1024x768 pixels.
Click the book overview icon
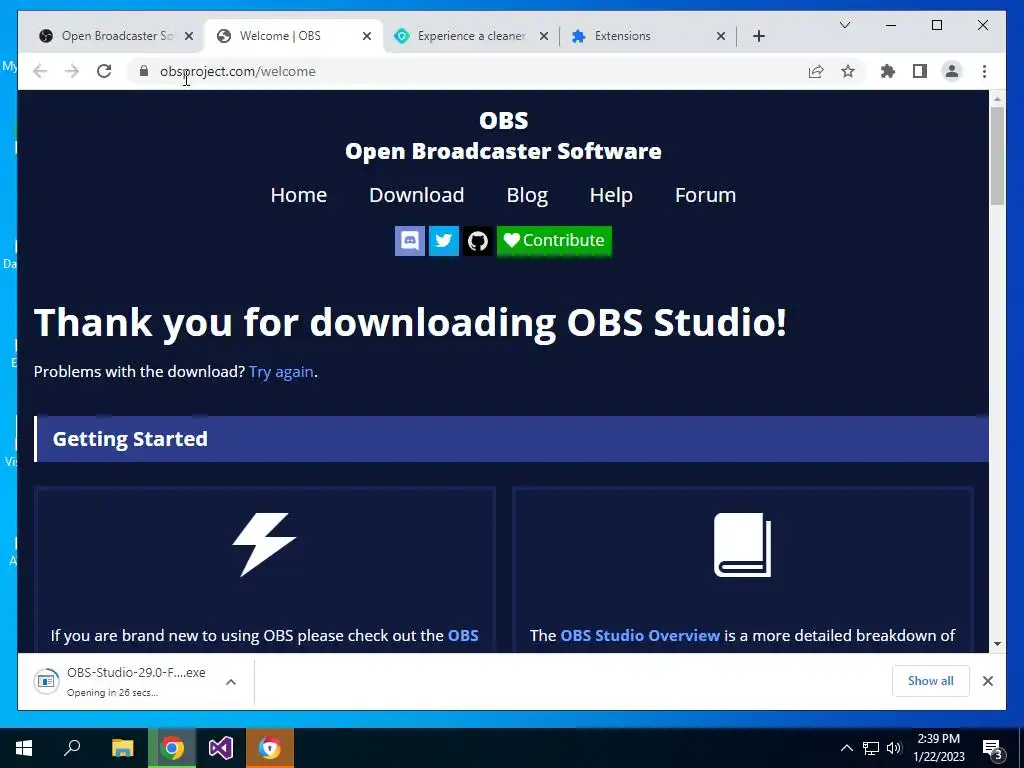click(743, 545)
